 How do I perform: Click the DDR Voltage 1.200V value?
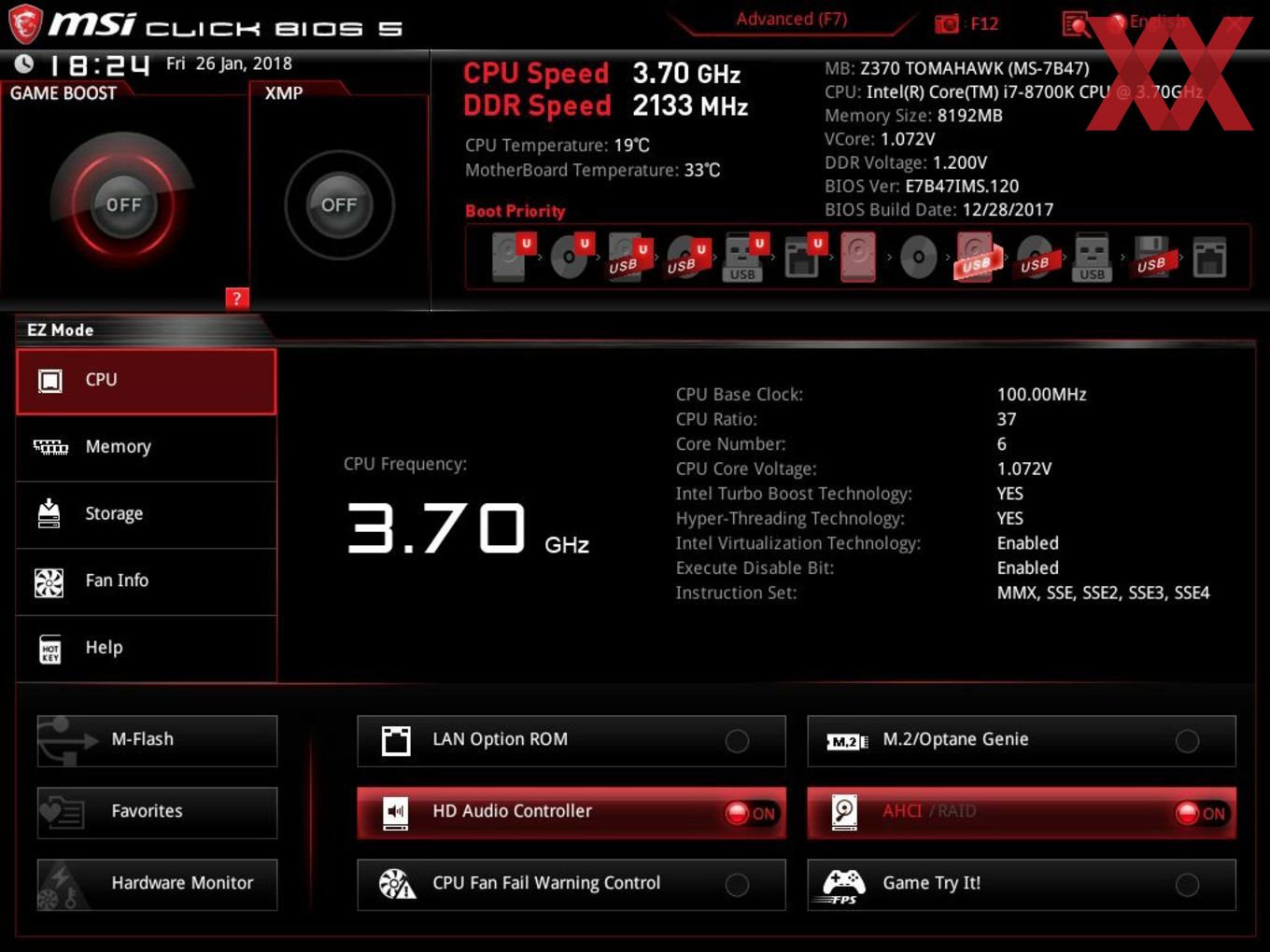click(960, 162)
